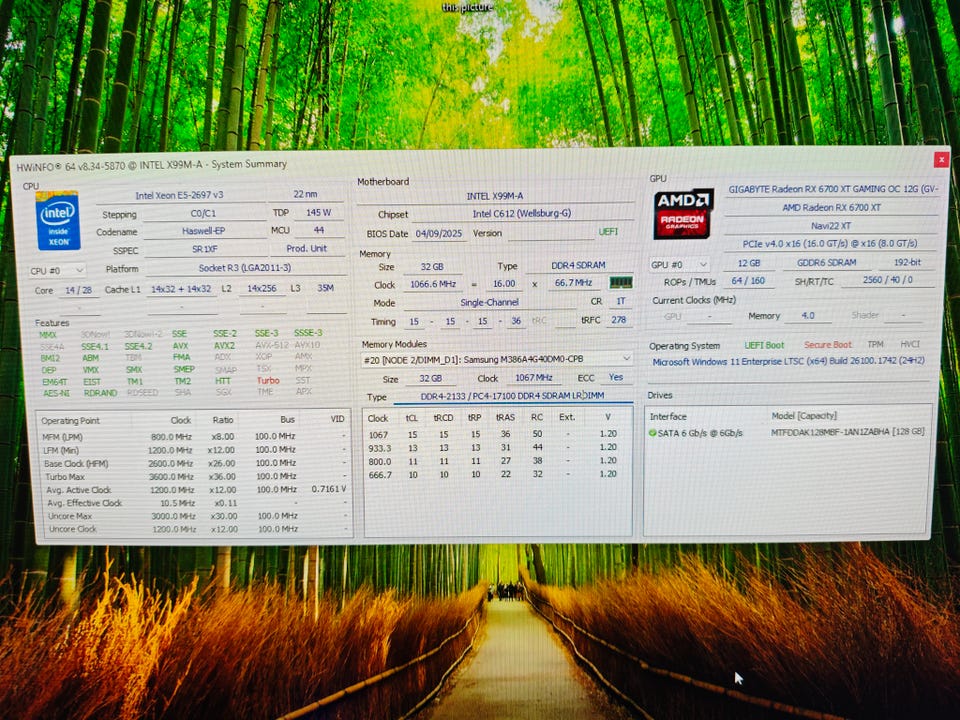Click the INTEL X99M-A motherboard field
The width and height of the screenshot is (960, 720).
[x=495, y=196]
